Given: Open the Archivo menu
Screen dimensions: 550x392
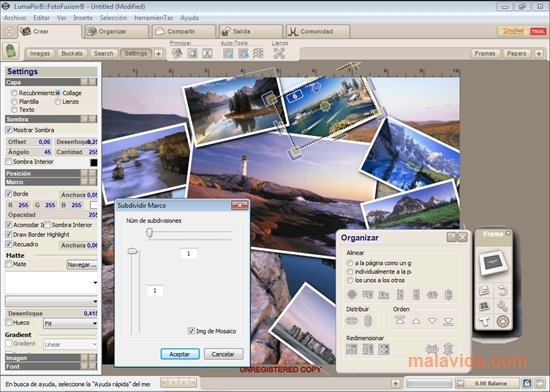Looking at the screenshot, I should coord(15,18).
